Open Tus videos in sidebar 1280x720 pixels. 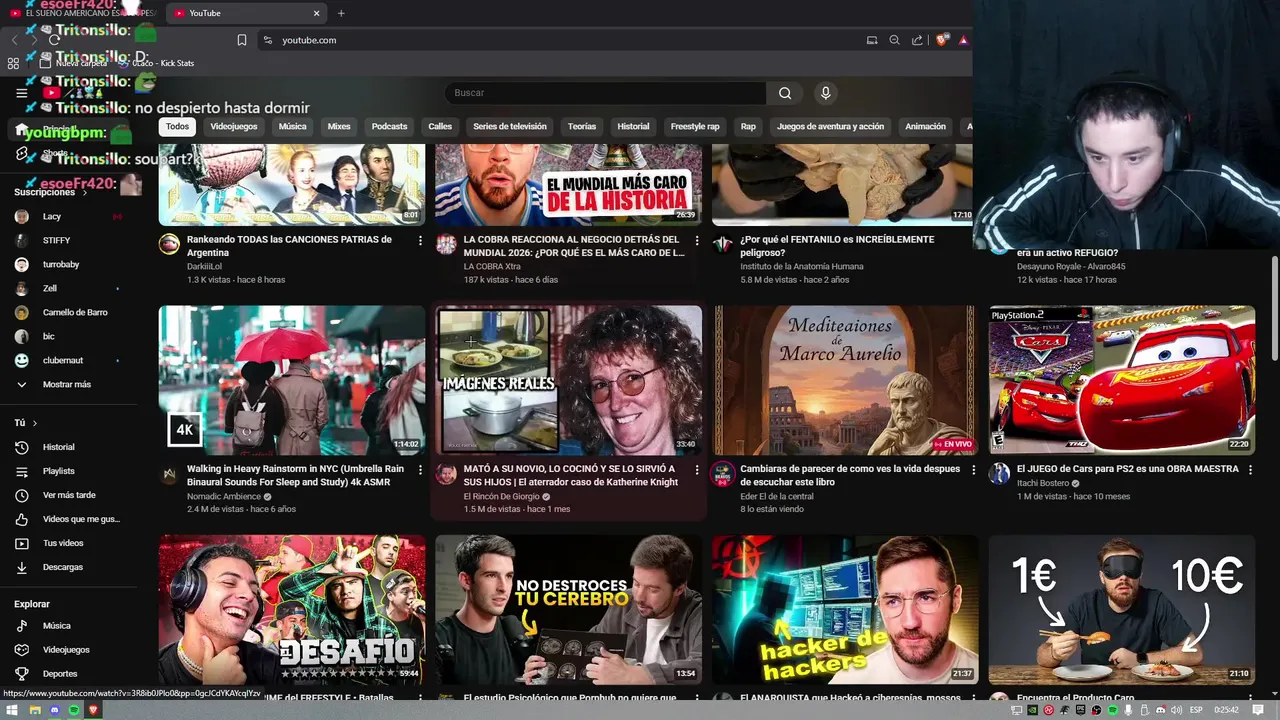click(65, 543)
